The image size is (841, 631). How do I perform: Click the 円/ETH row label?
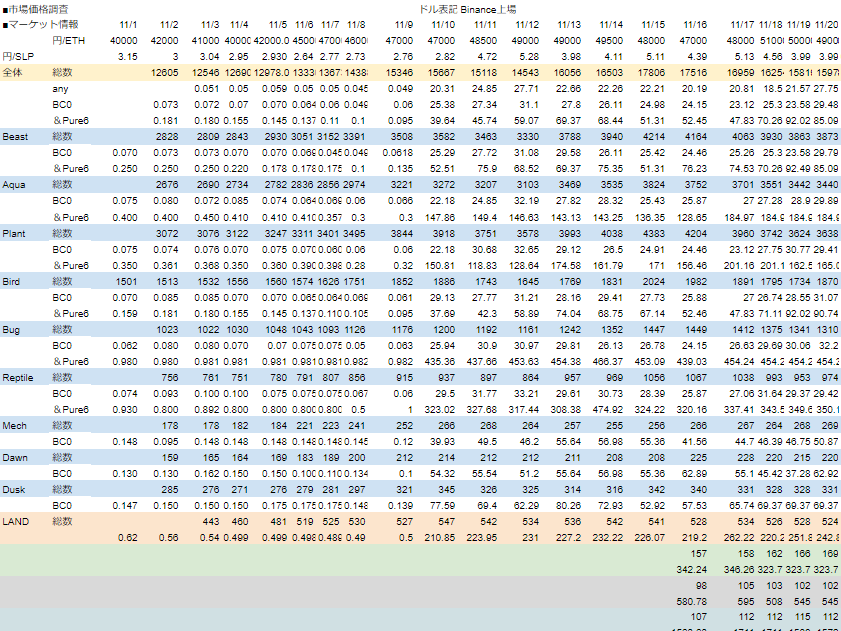point(69,40)
